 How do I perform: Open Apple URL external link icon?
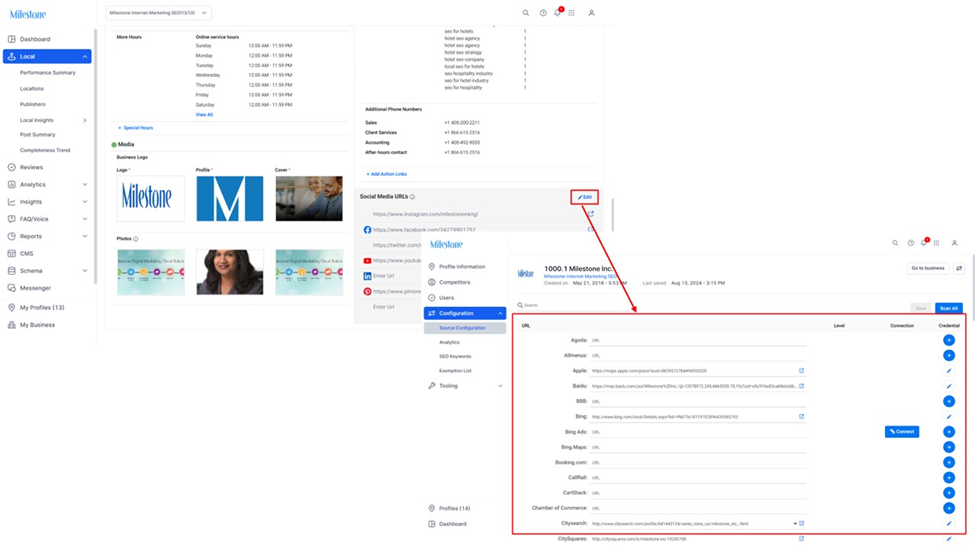click(x=802, y=371)
